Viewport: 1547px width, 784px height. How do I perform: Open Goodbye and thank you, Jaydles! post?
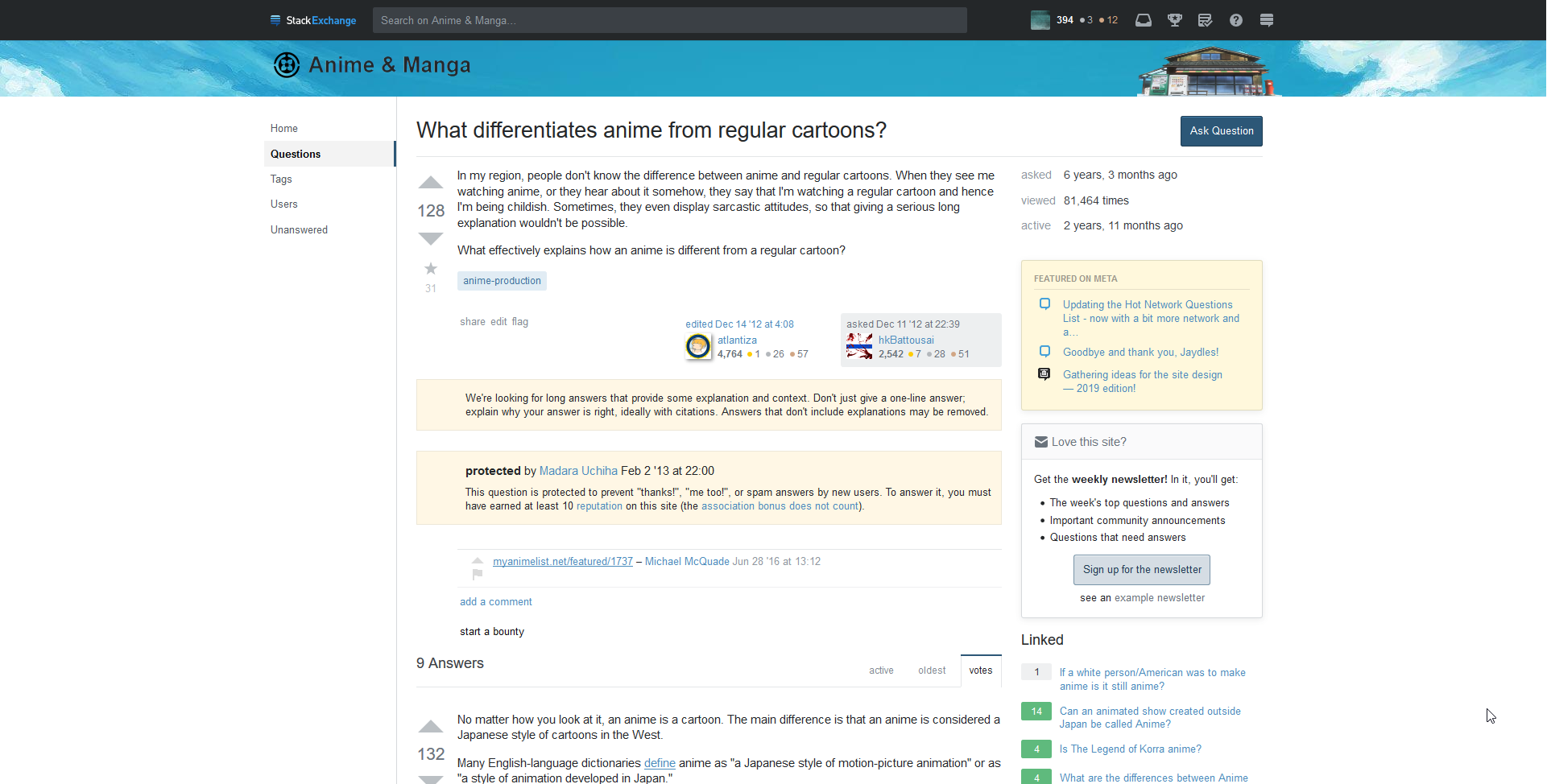(1140, 353)
